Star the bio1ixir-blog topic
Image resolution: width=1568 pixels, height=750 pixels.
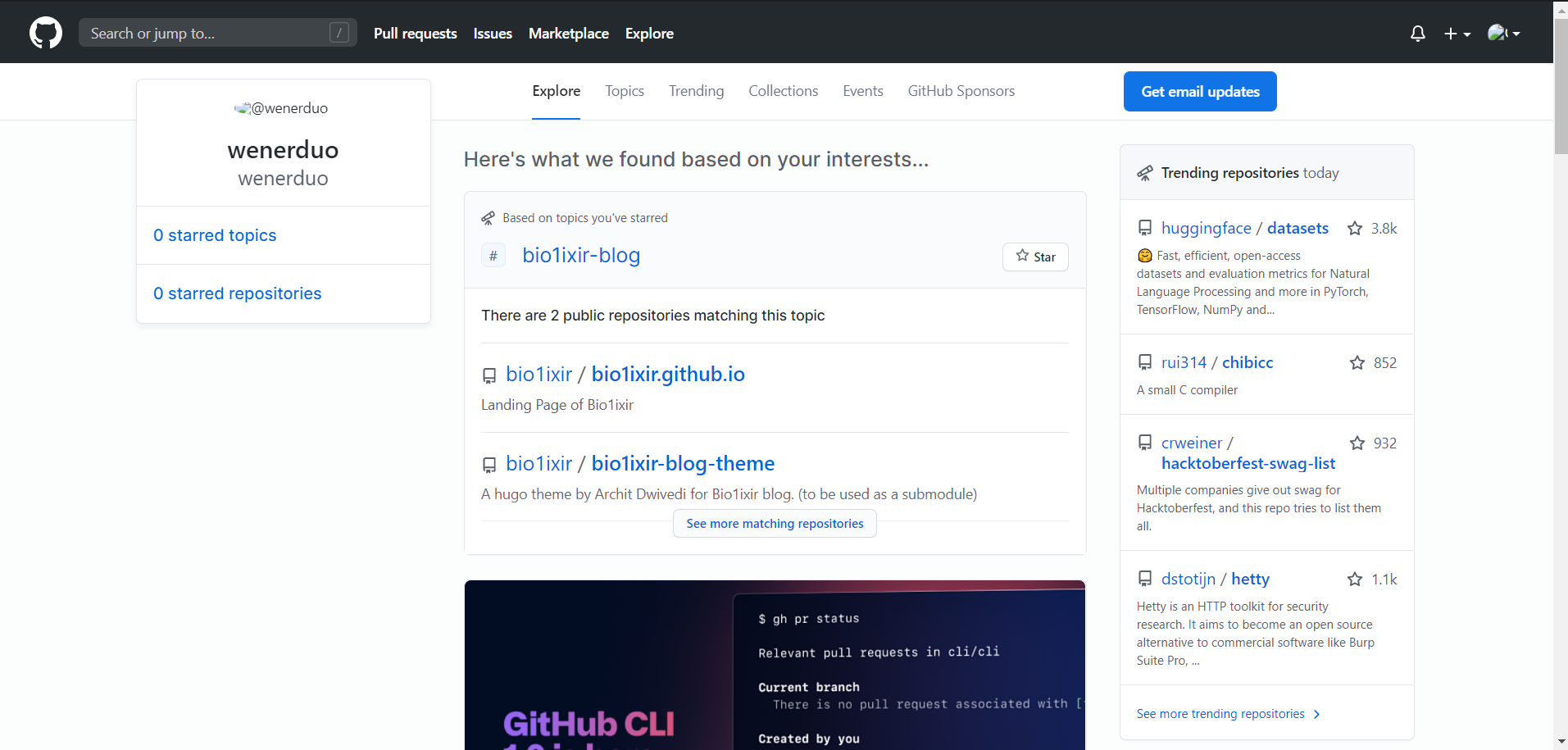click(x=1035, y=257)
